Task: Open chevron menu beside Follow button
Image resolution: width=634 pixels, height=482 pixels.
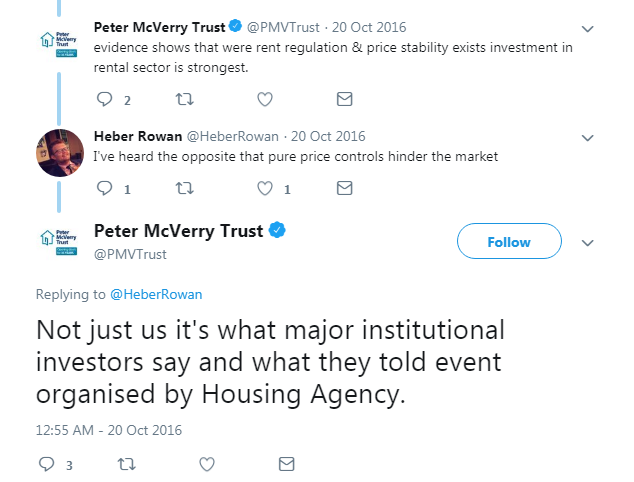Action: (587, 243)
